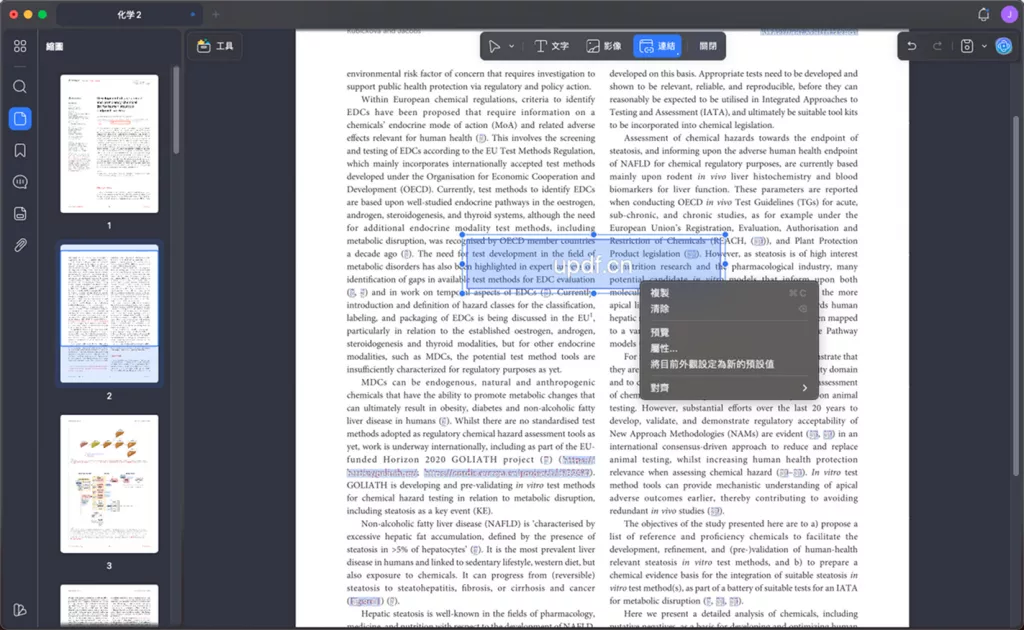Toggle the page thumbnails panel icon
1024x630 pixels.
tap(20, 119)
